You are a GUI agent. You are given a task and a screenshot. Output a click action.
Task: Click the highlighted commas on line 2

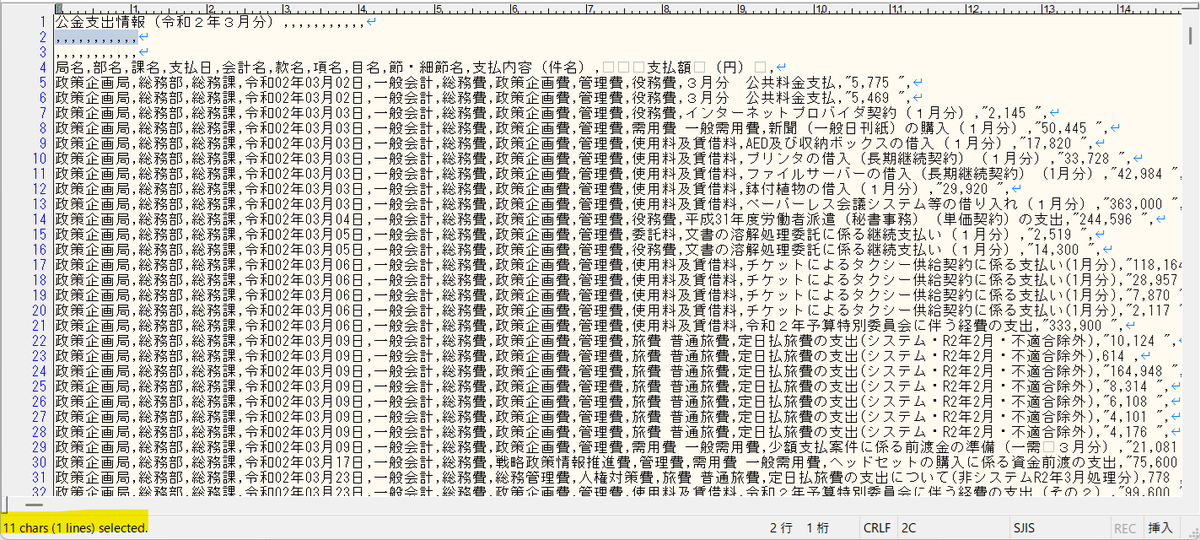[92, 37]
